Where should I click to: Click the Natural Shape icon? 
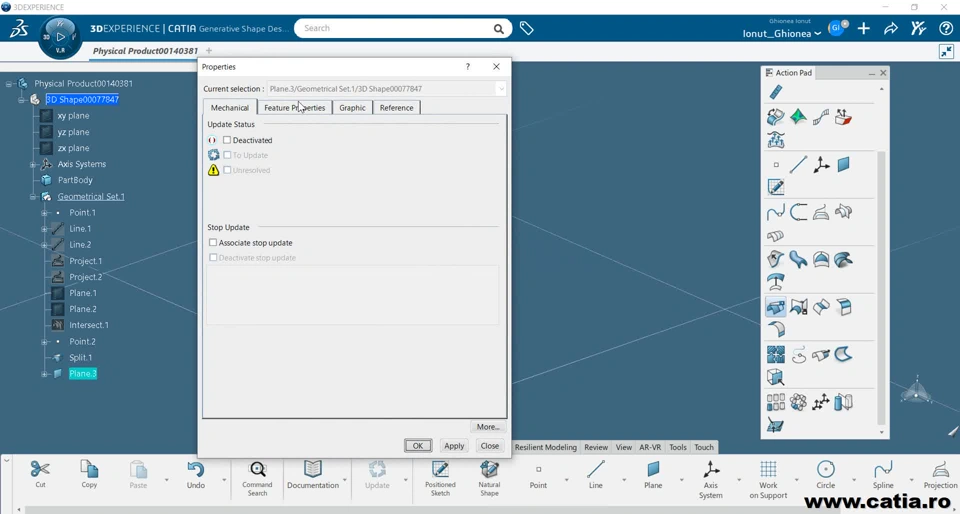(489, 469)
